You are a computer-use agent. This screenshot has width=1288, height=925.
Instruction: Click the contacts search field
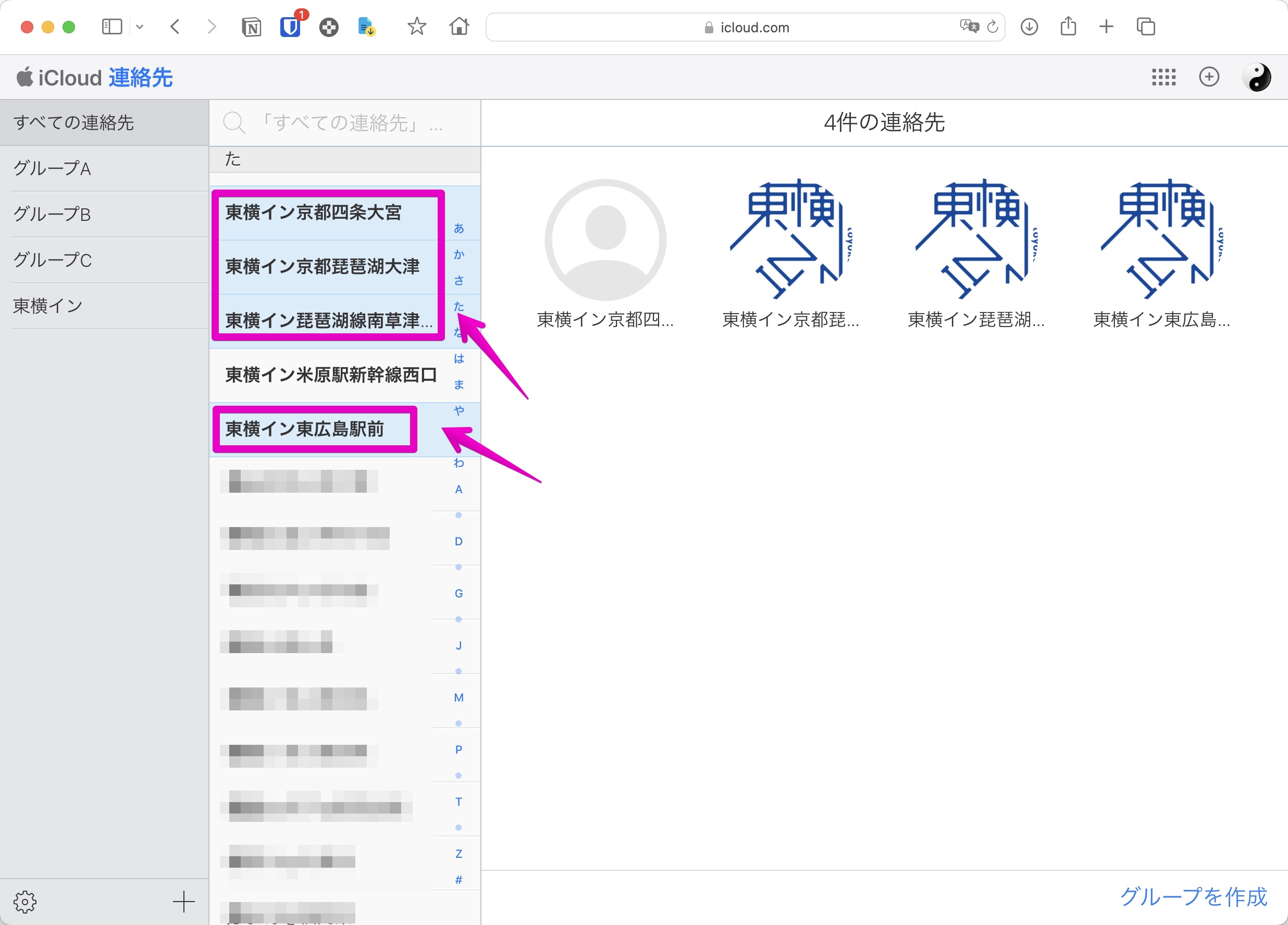[x=345, y=122]
